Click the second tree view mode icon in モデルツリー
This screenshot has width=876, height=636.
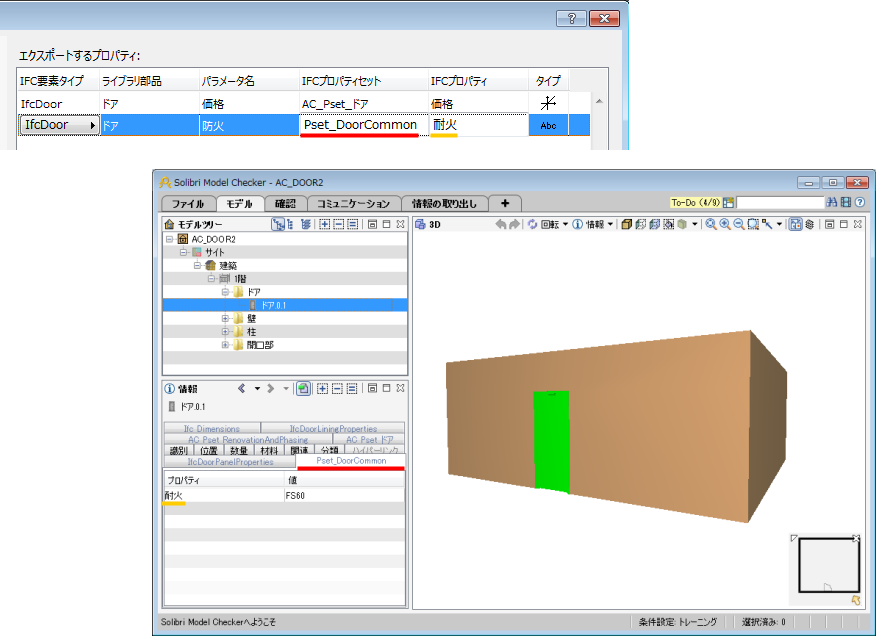point(290,224)
